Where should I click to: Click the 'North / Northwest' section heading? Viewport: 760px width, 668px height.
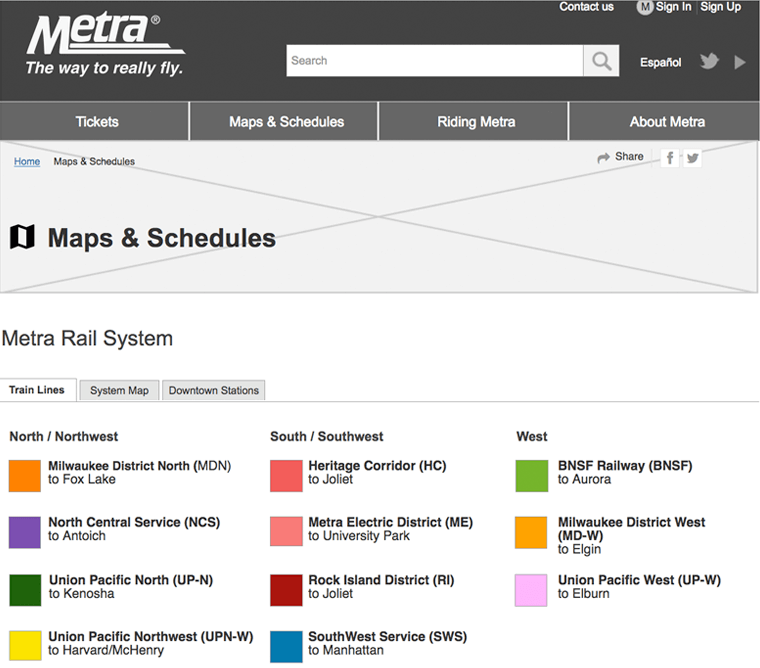click(x=63, y=436)
